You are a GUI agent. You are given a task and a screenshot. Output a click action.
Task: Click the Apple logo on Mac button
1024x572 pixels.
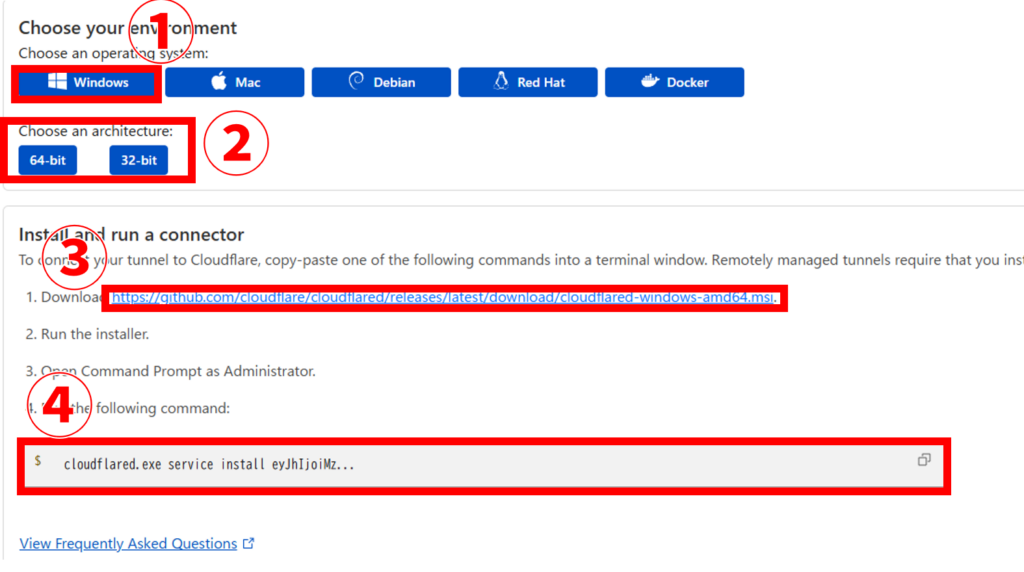point(219,82)
